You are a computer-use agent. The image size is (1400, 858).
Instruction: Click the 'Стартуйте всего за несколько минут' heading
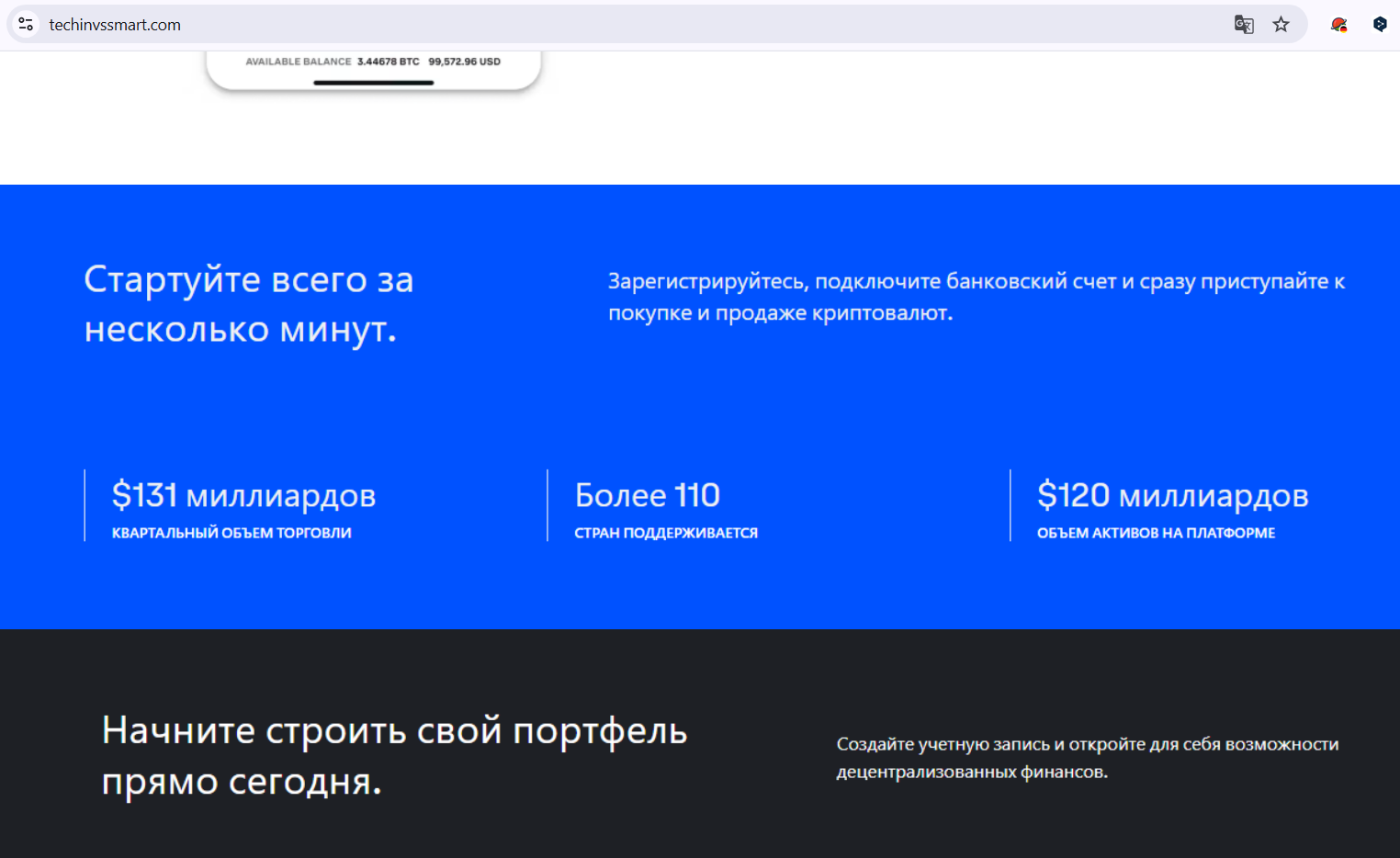pyautogui.click(x=249, y=304)
